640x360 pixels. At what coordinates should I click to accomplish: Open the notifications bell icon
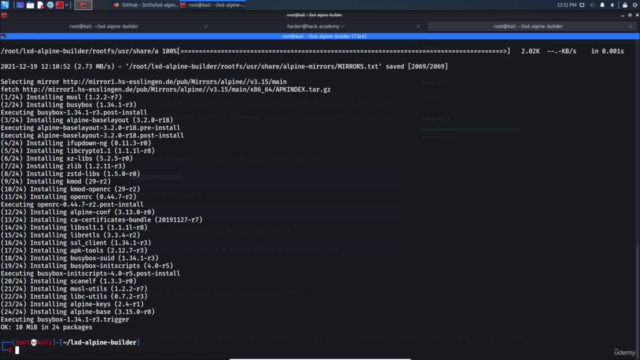click(602, 5)
